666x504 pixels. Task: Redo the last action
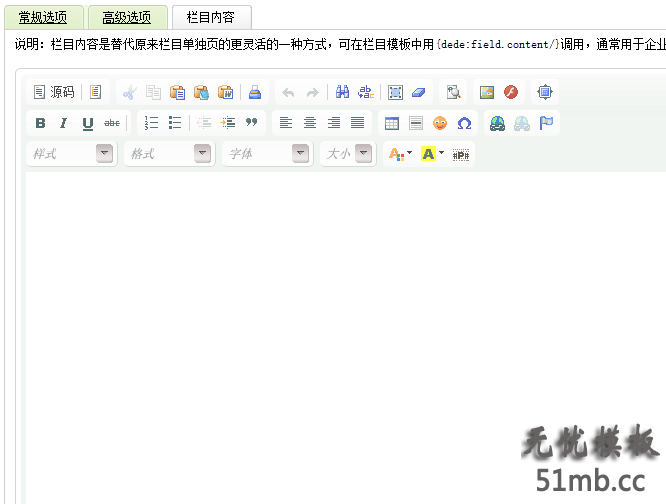click(x=313, y=92)
